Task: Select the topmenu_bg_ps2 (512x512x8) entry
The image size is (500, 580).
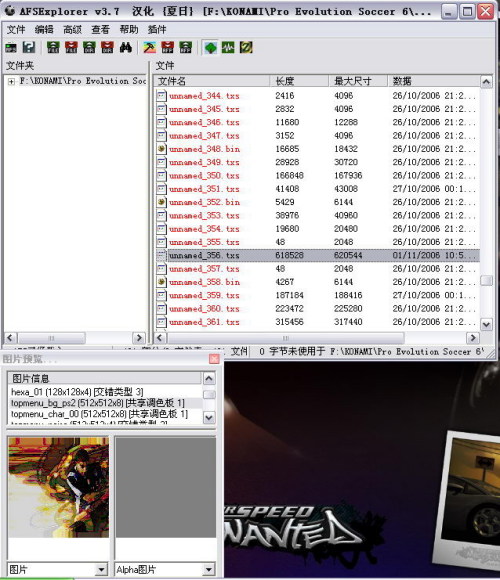Action: tap(98, 403)
